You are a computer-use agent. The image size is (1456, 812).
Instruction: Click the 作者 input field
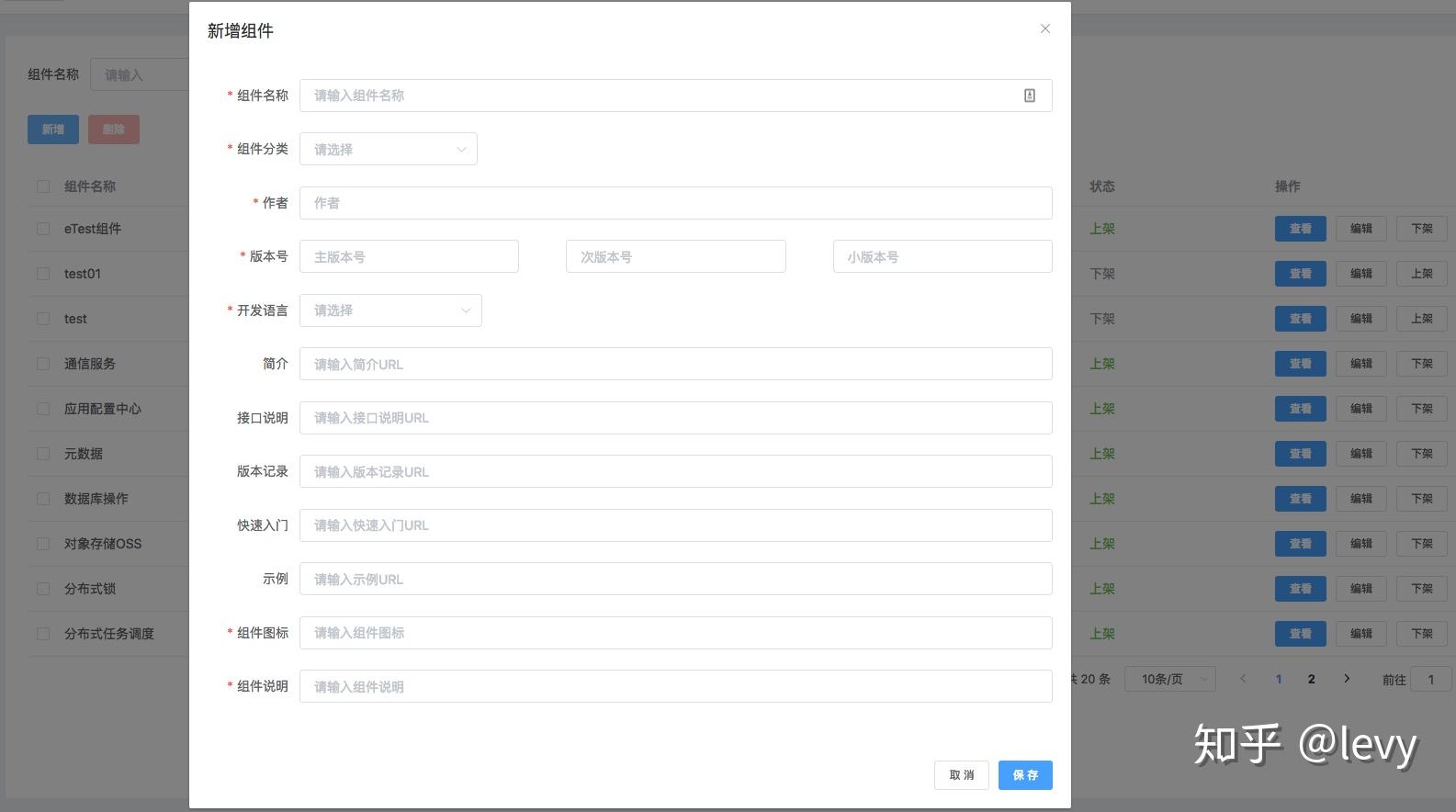(x=676, y=203)
